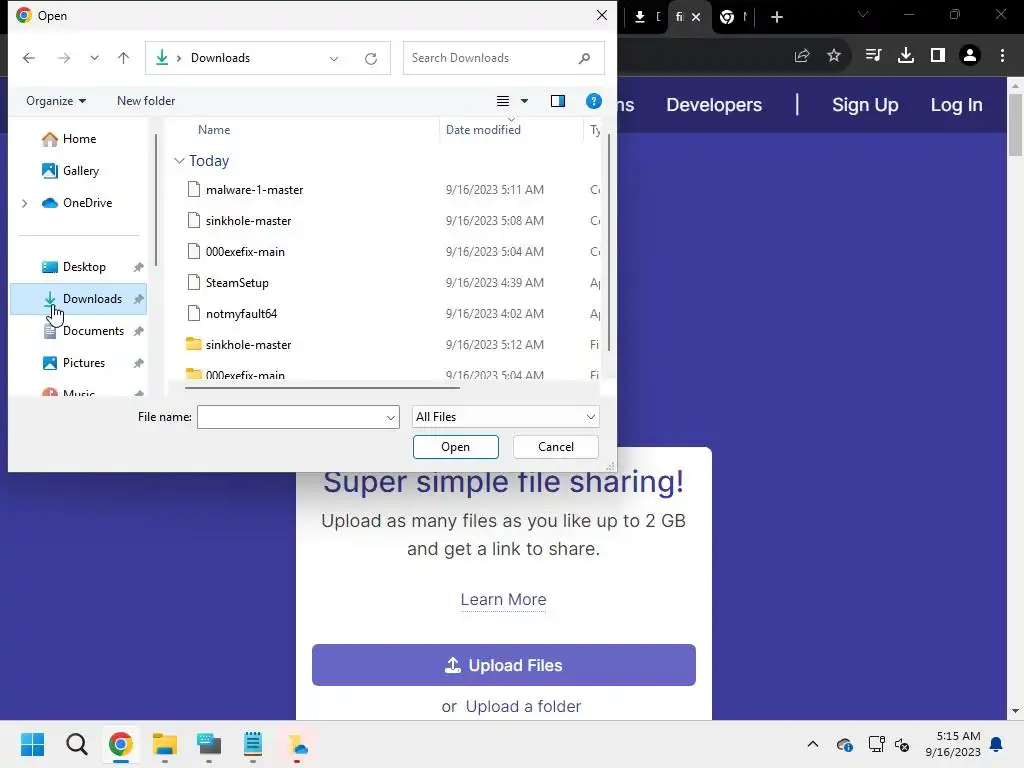The height and width of the screenshot is (768, 1024).
Task: Click the view layout list icon
Action: (x=503, y=101)
